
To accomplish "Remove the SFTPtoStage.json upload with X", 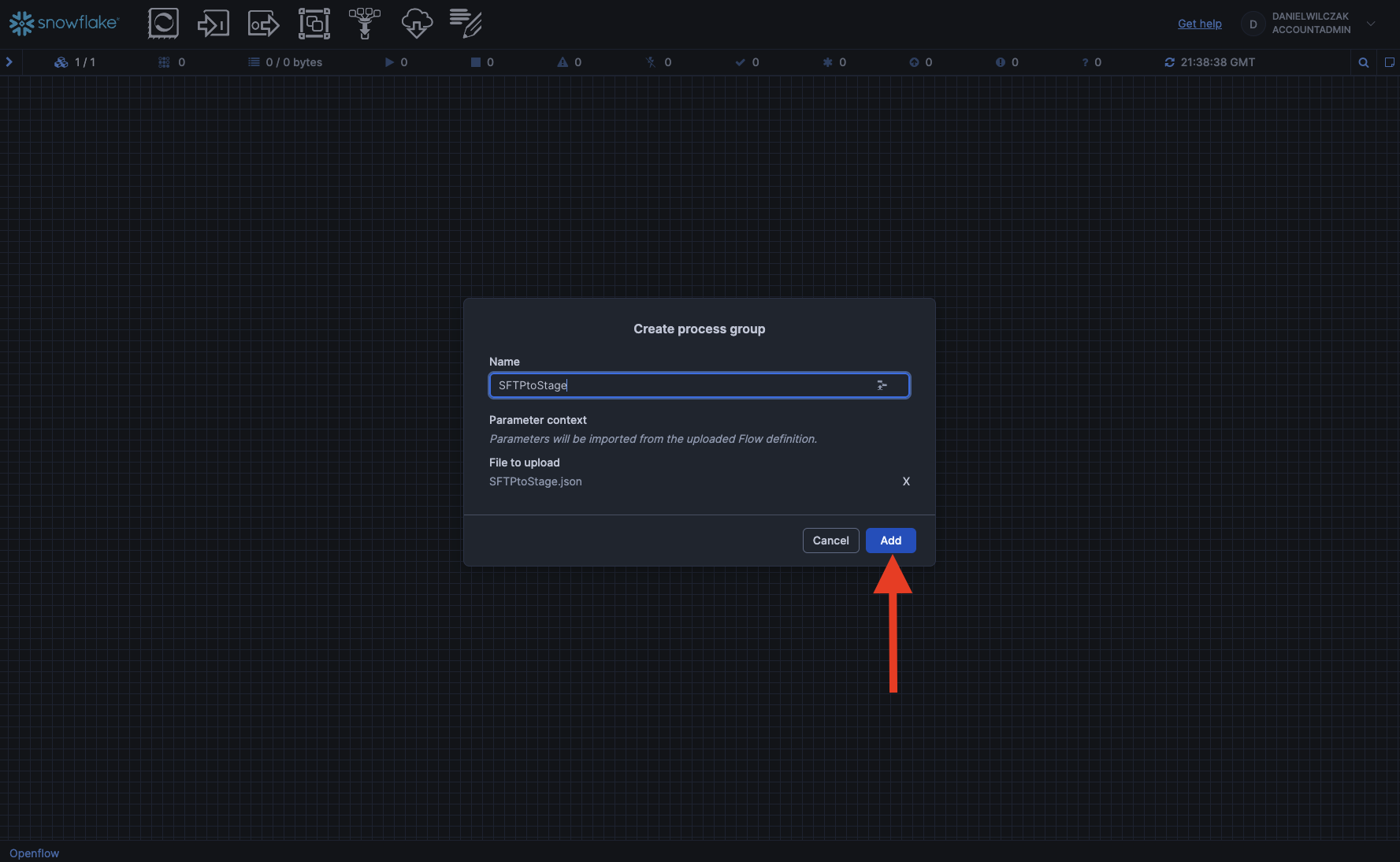I will point(906,481).
